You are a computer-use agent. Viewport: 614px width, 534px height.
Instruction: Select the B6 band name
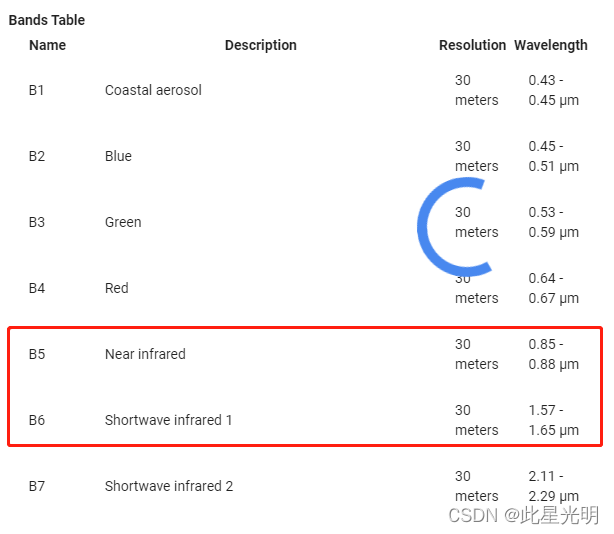click(x=37, y=420)
